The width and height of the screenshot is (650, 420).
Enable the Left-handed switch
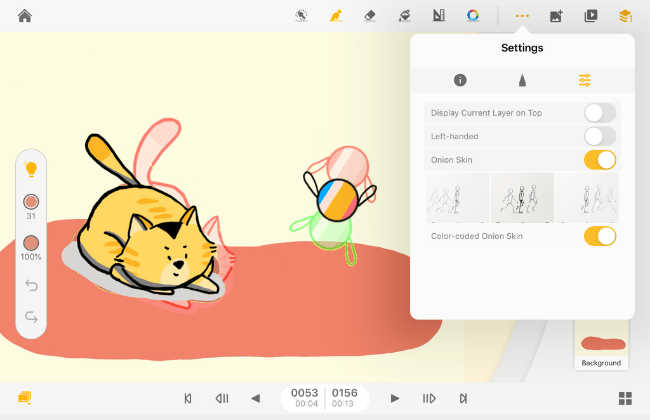tap(600, 136)
